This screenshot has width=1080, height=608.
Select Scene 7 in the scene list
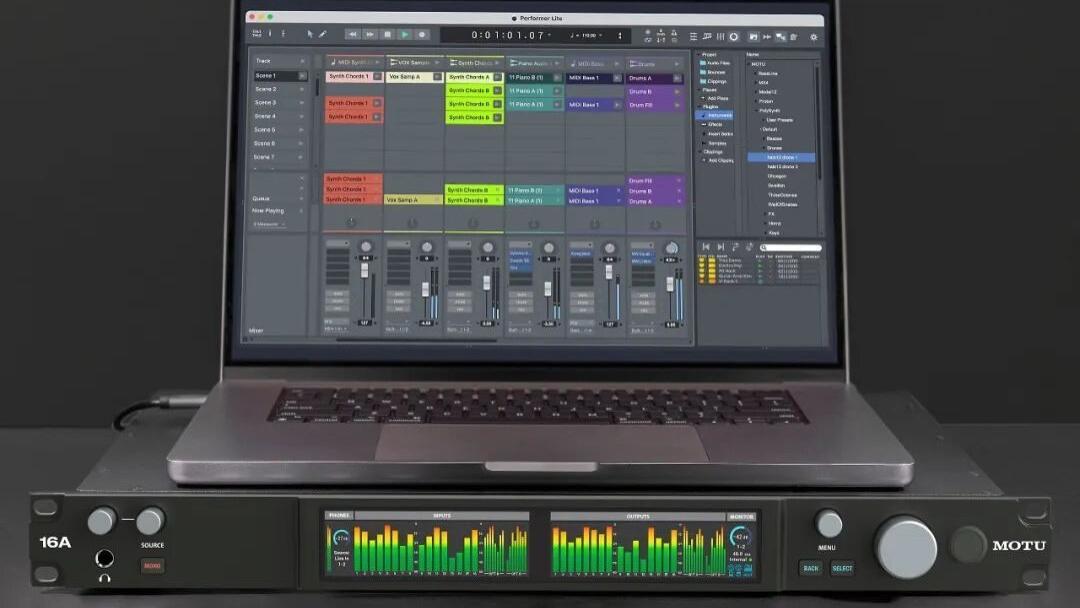click(x=265, y=157)
